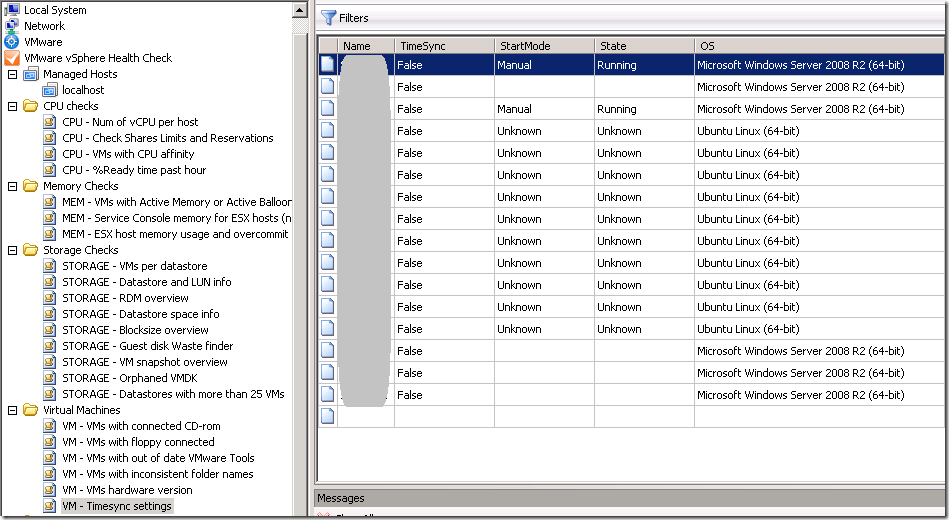Click the Network node icon
Screen dimensions: 949x520
pos(12,26)
